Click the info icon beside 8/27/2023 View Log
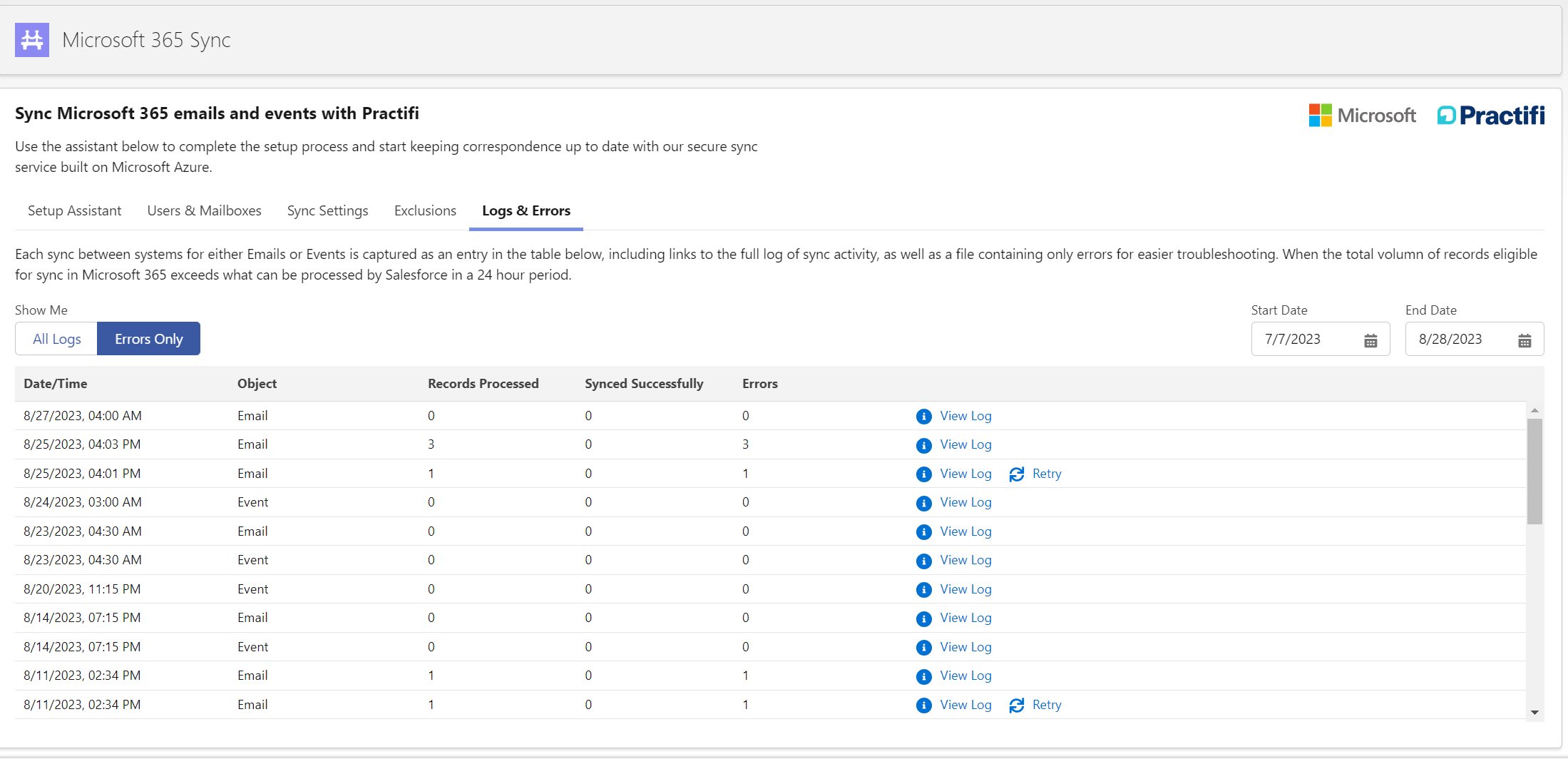Viewport: 1568px width, 769px height. tap(924, 416)
